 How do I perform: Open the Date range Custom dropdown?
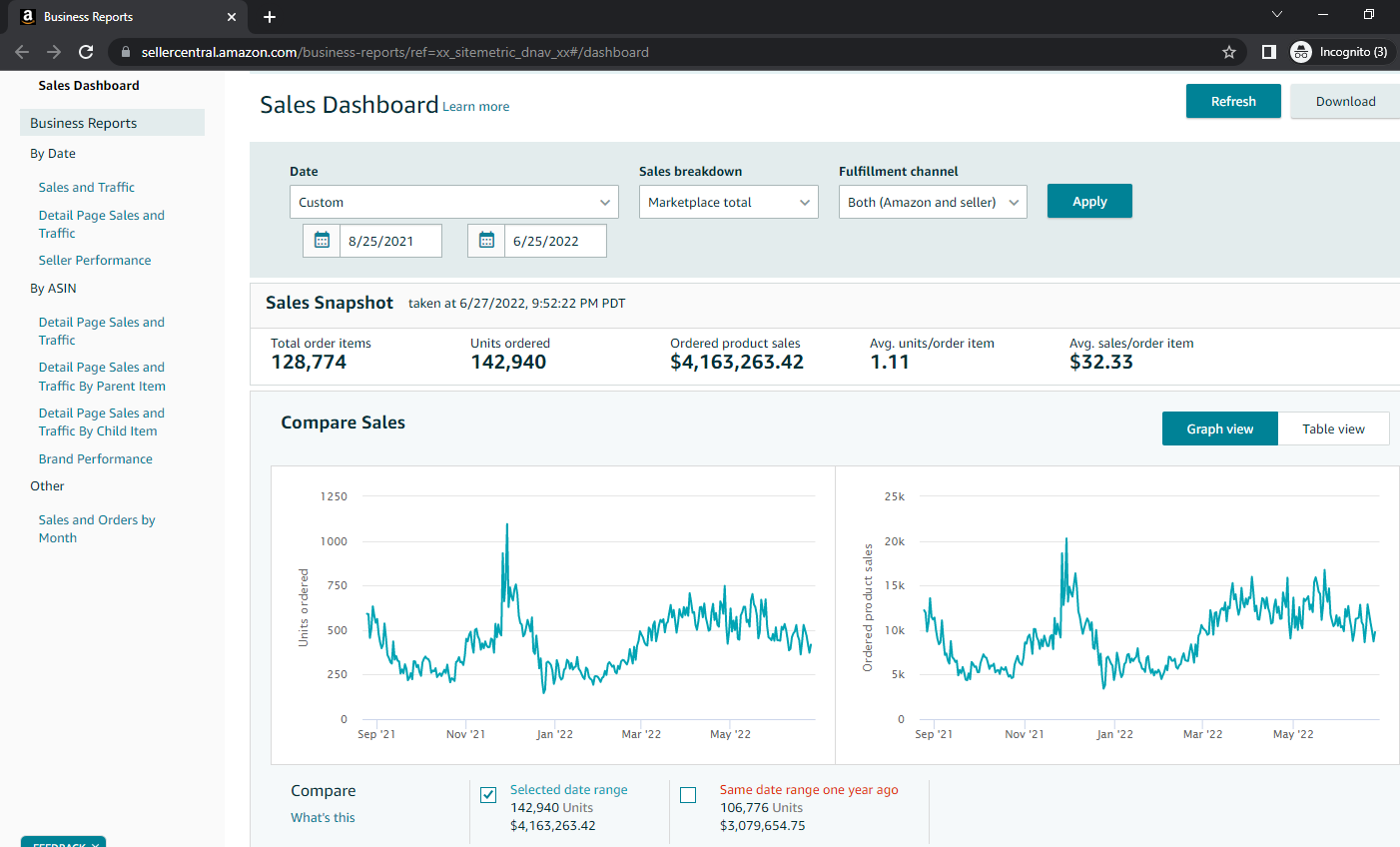[454, 202]
